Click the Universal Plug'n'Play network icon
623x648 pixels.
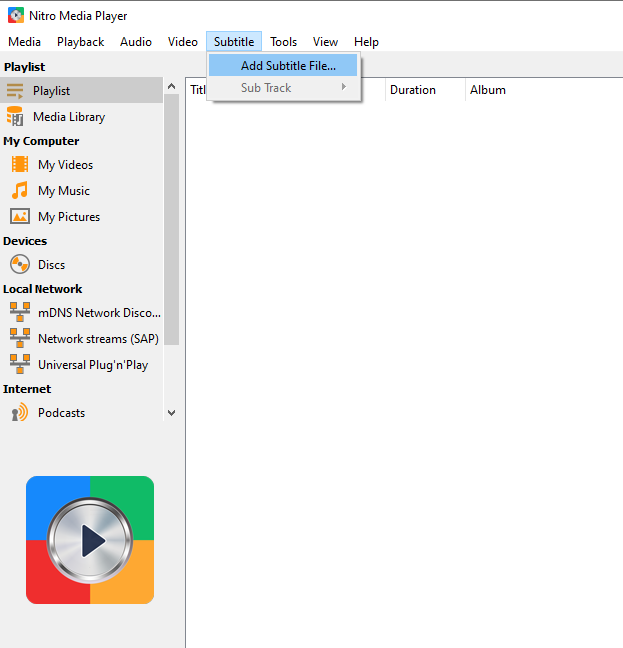(x=20, y=364)
